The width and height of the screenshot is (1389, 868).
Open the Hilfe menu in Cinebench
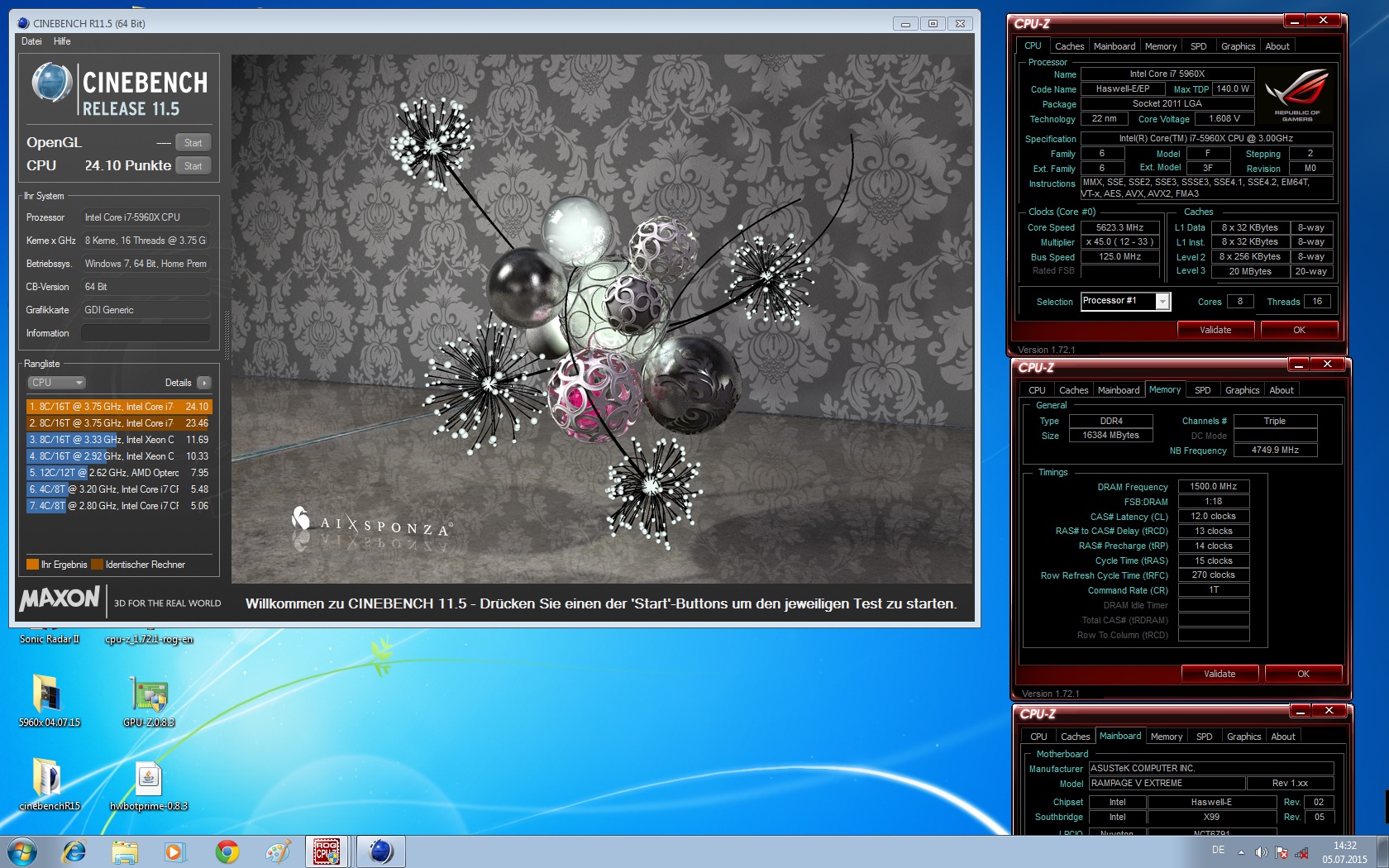click(x=62, y=41)
